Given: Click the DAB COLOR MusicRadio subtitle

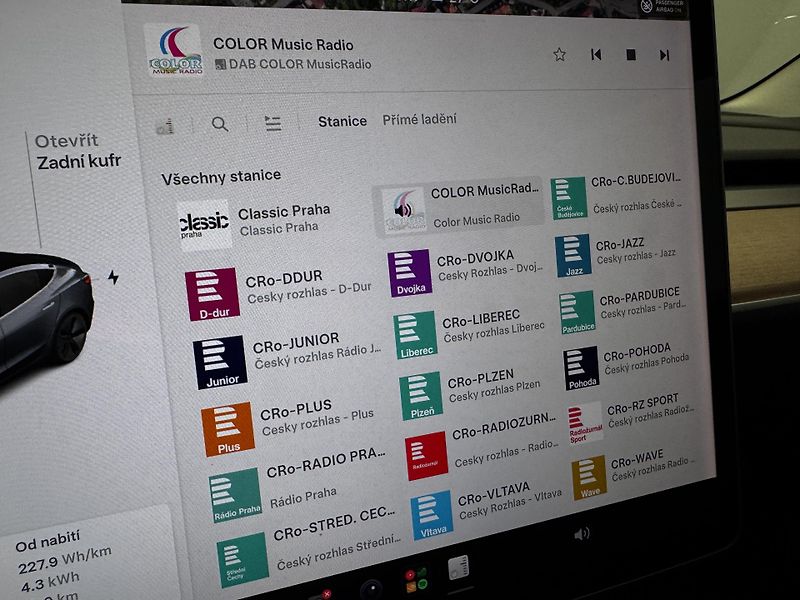Looking at the screenshot, I should (300, 64).
